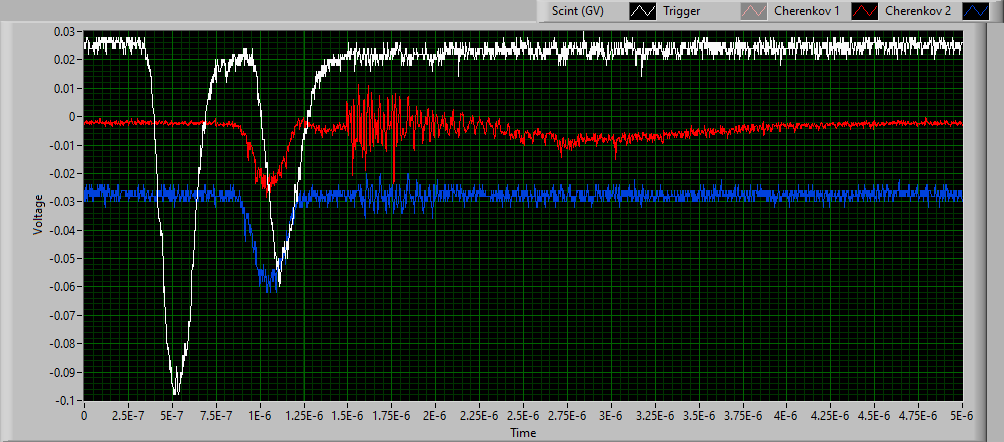Screen dimensions: 1004x442
Task: Click the 0 X-axis minimum value
Action: click(84, 415)
